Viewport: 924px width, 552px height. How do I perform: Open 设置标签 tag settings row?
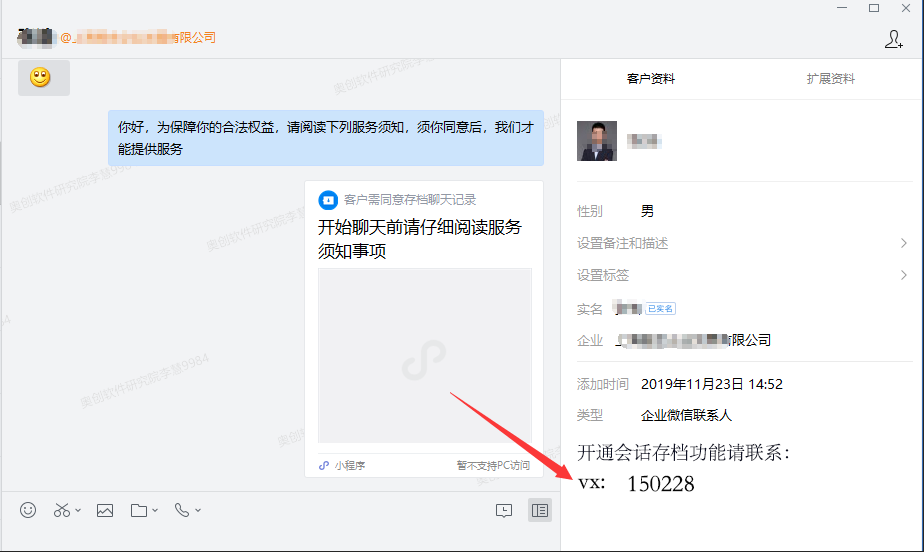[742, 275]
